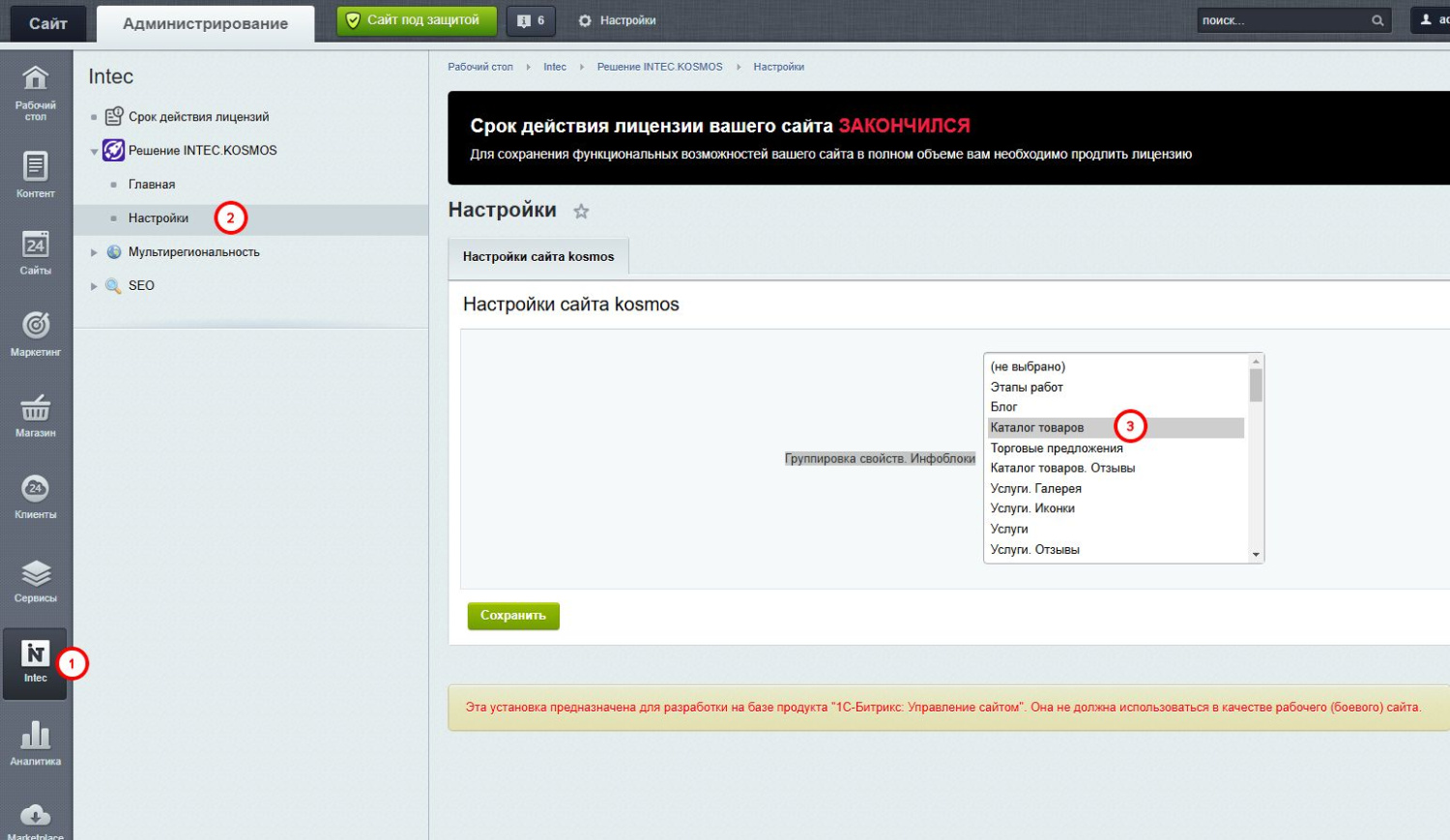Select the Настройки сайта kosmos tab
Viewport: 1450px width, 840px height.
538,257
